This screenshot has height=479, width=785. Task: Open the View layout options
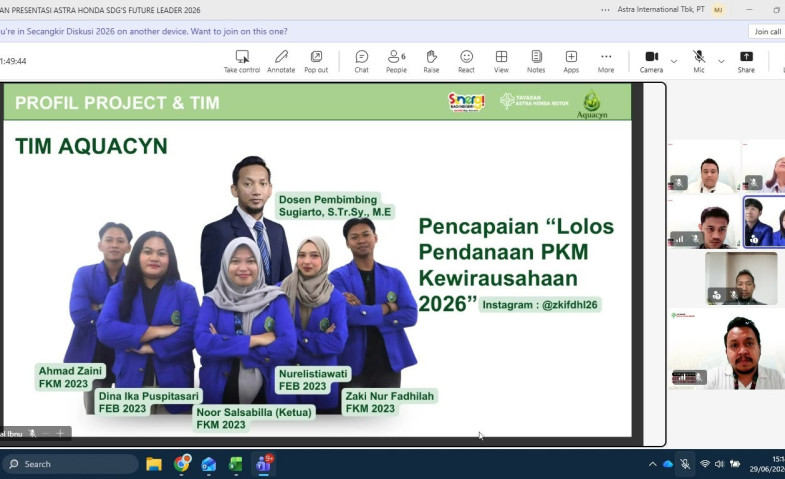pos(501,62)
